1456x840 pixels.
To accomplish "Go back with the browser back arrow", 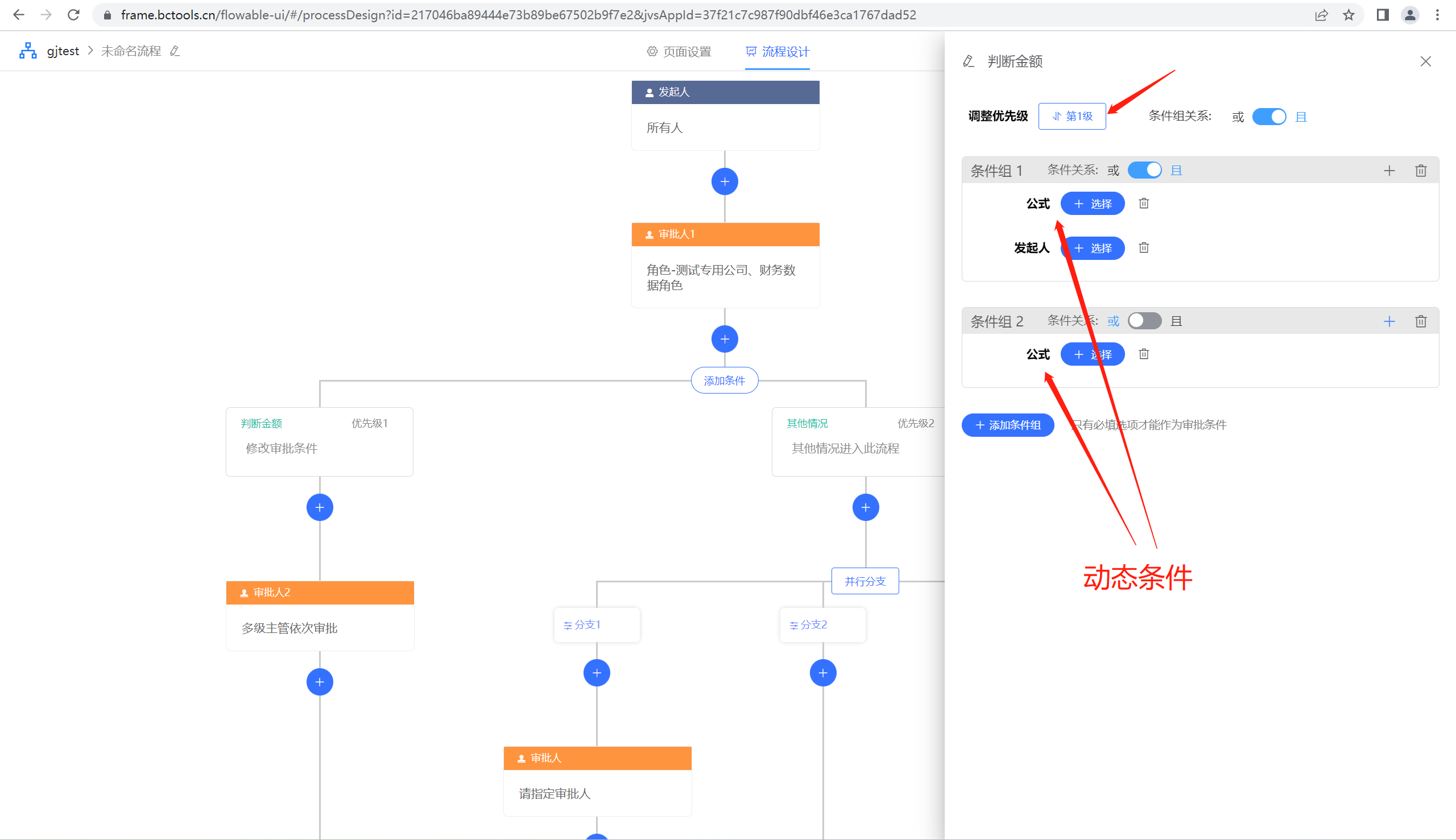I will (x=18, y=15).
